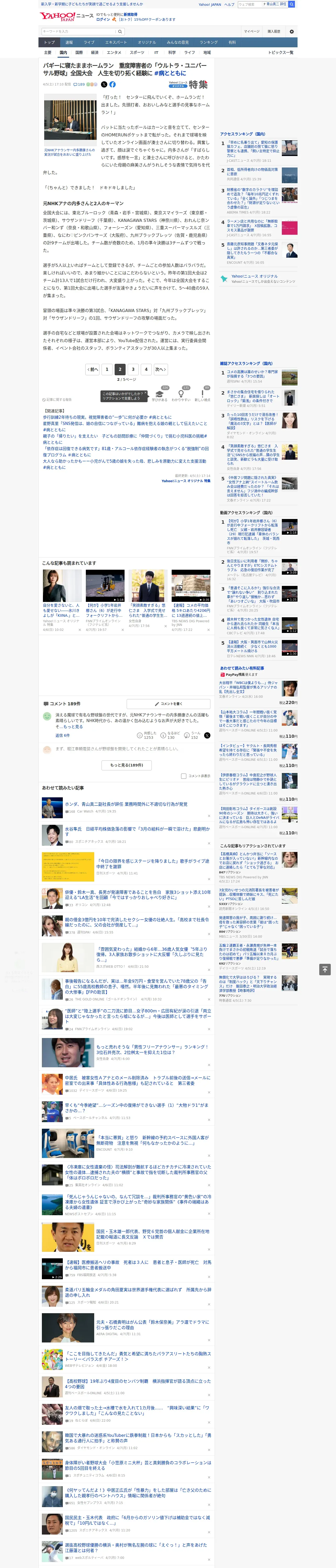Image resolution: width=336 pixels, height=1568 pixels.
Task: Share article on Facebook icon below headline
Action: click(112, 85)
